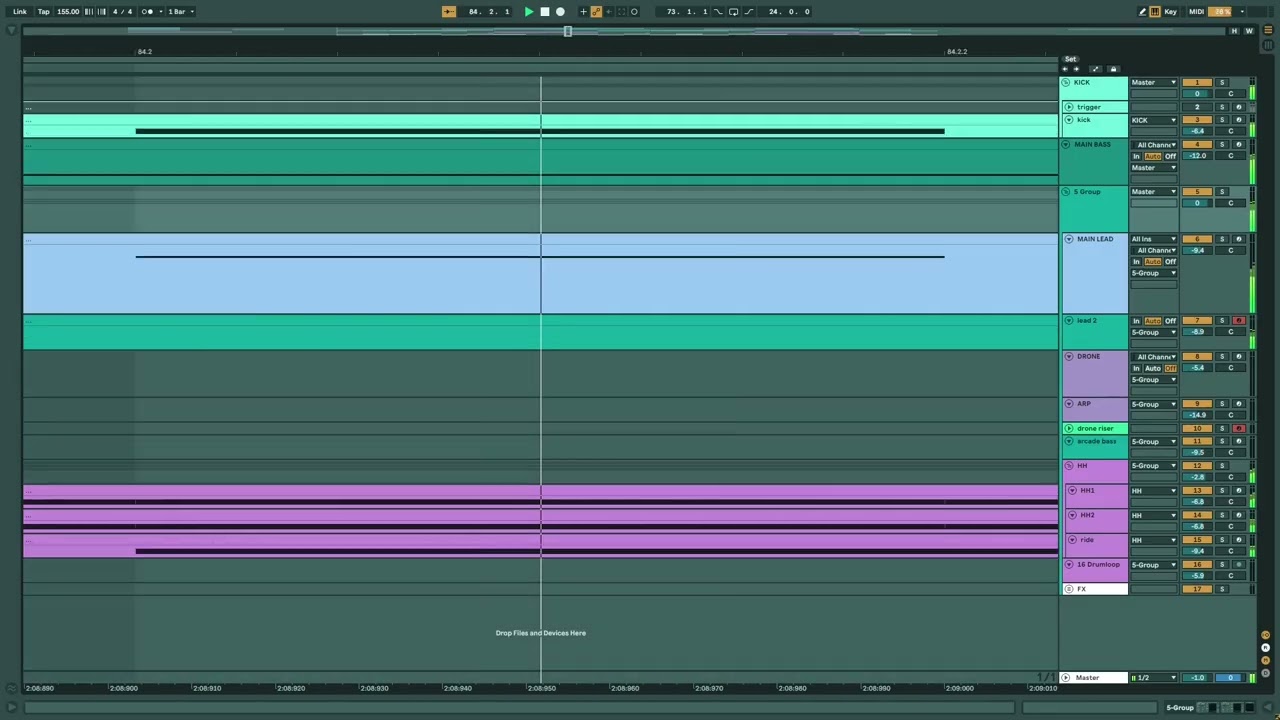
Task: Click the 4 / 4 time signature field
Action: [x=122, y=12]
